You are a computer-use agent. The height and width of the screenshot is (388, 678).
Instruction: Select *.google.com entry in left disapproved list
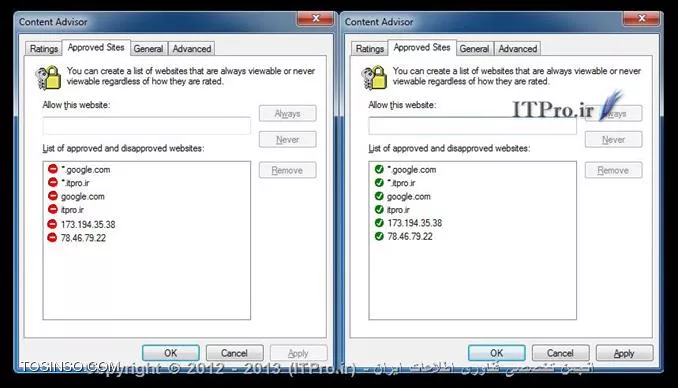pyautogui.click(x=86, y=170)
